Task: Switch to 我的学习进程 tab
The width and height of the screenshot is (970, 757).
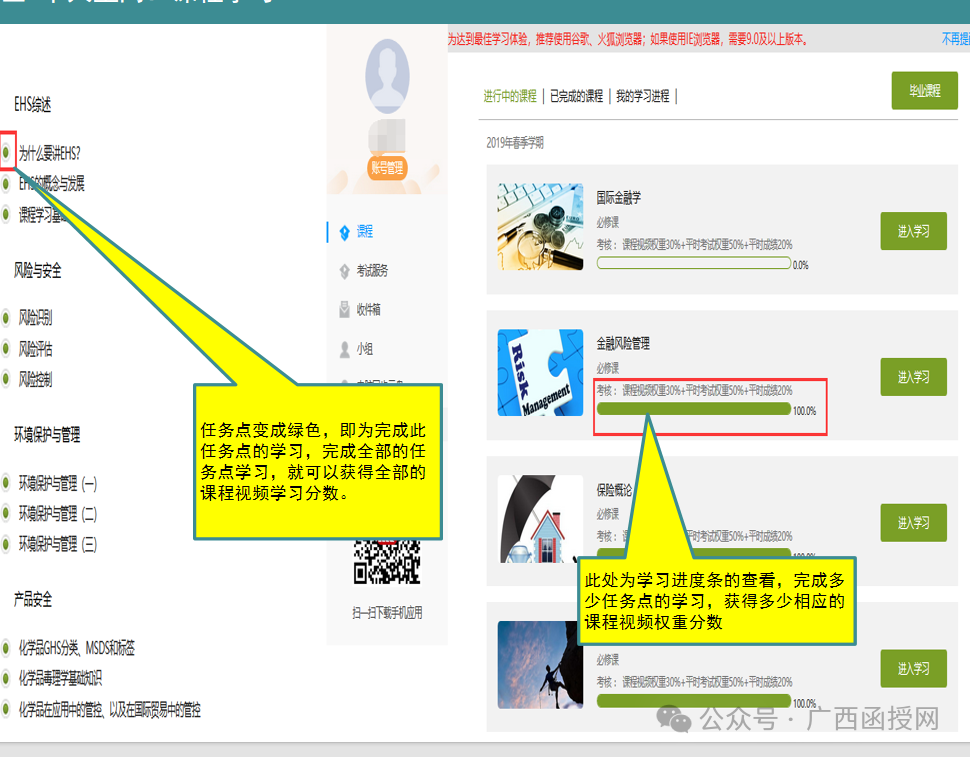Action: (642, 96)
